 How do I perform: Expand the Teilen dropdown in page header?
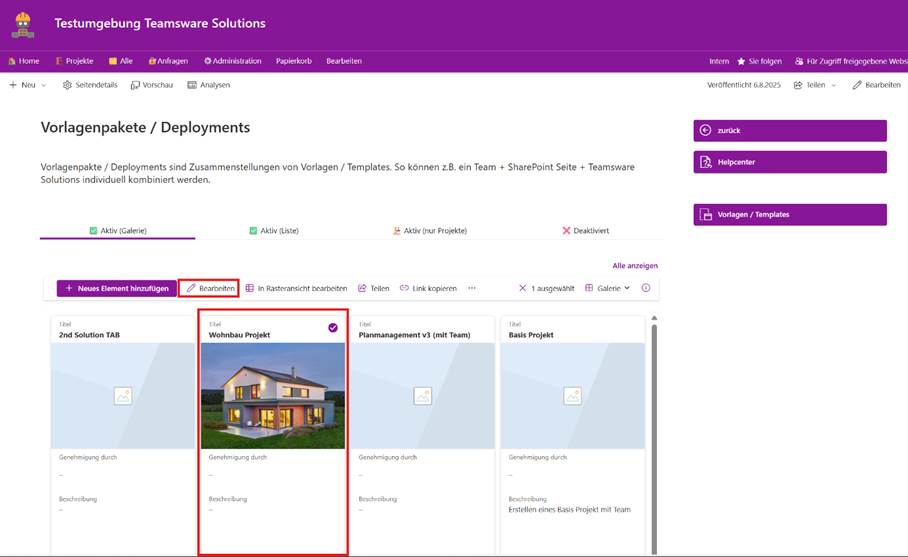(x=815, y=85)
